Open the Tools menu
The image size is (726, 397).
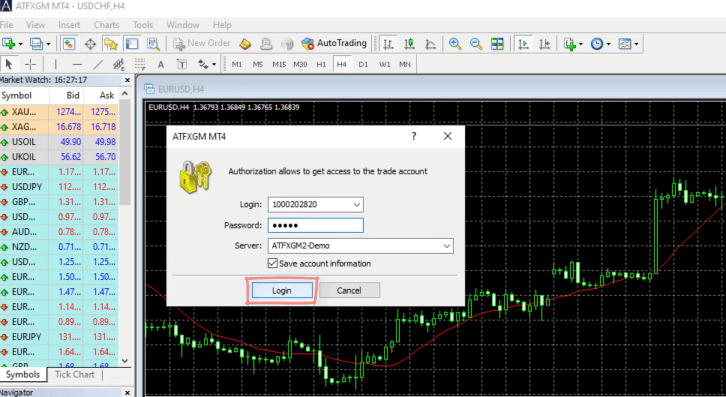pos(143,25)
